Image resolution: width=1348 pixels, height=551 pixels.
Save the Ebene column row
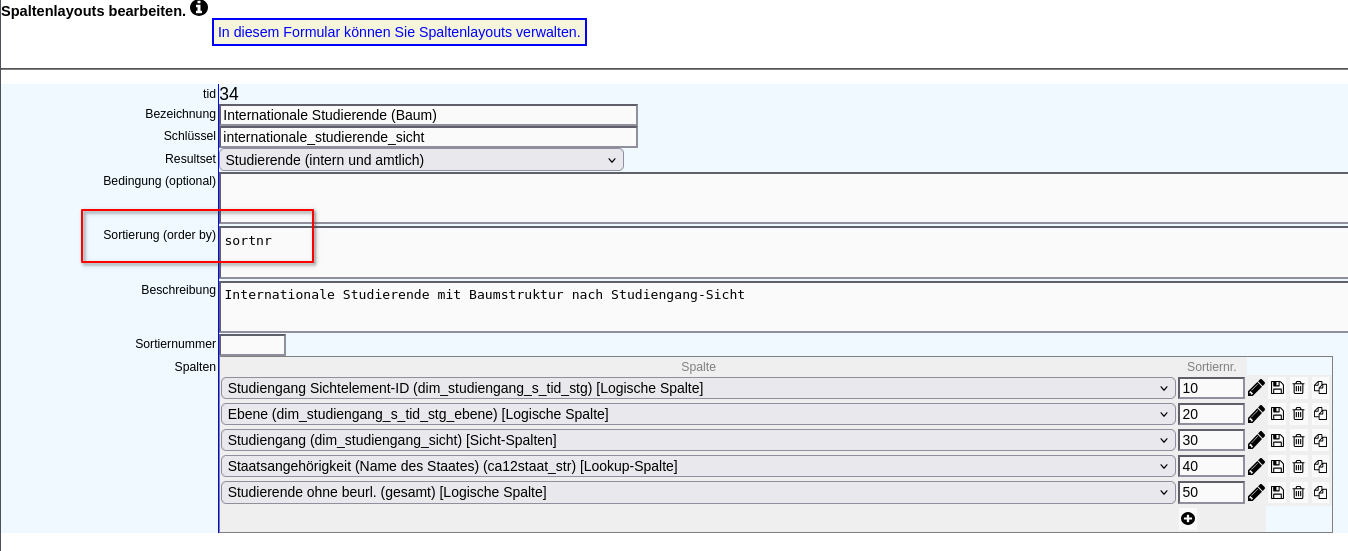tap(1277, 414)
